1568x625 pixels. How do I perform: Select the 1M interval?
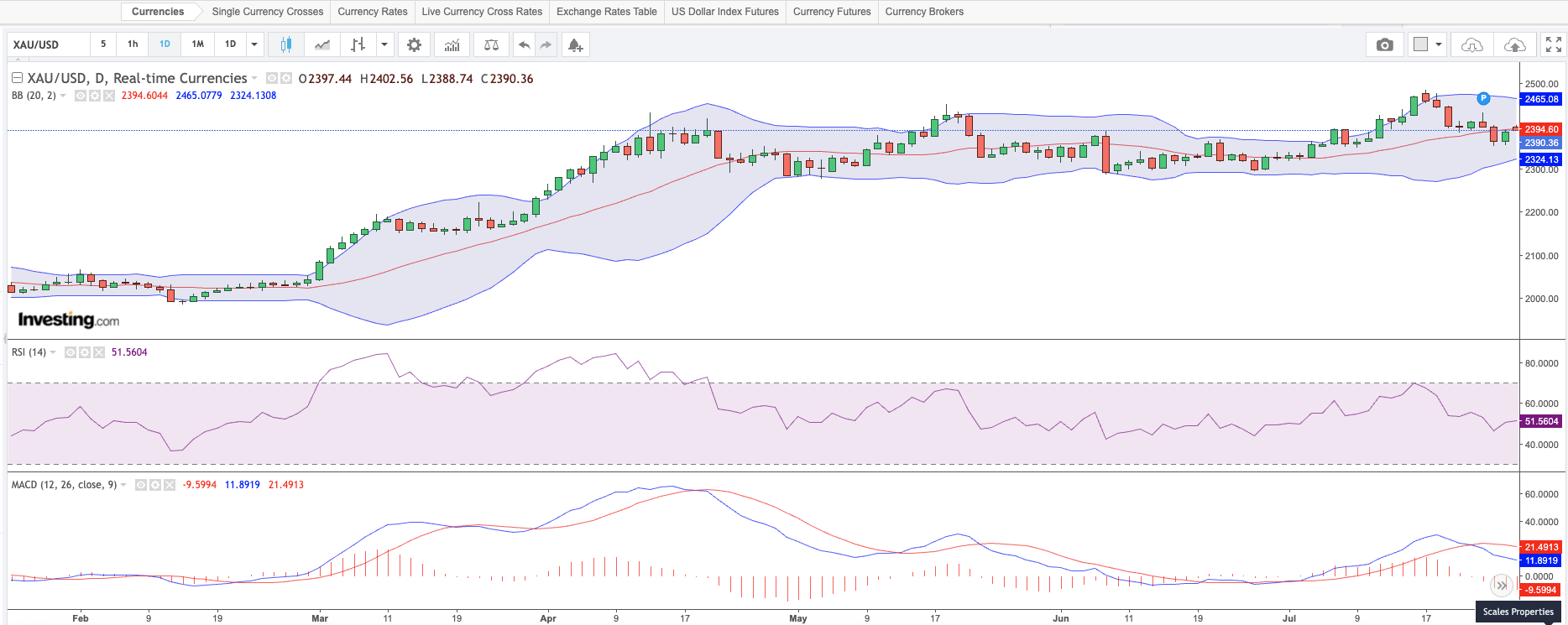point(197,44)
